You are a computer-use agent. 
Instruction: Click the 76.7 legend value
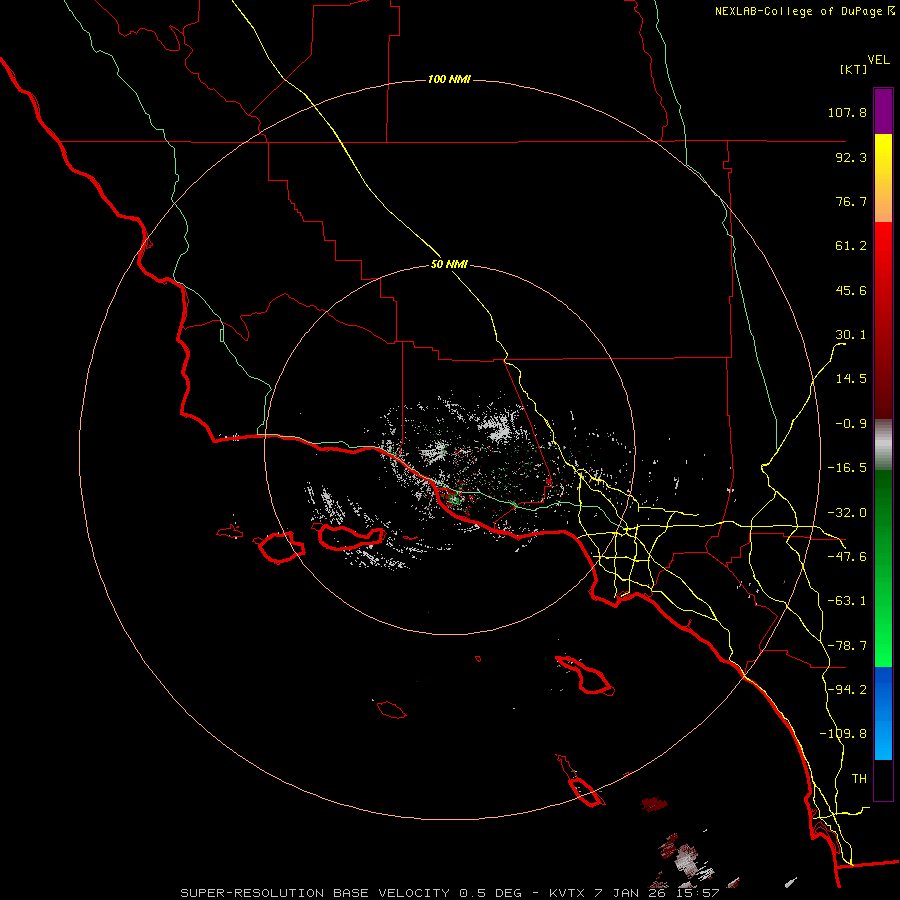(851, 201)
